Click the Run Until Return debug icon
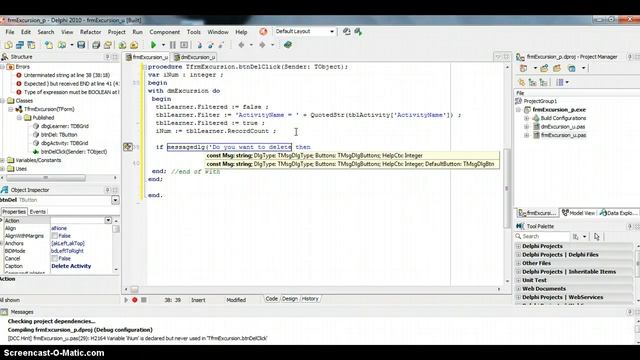 point(222,45)
